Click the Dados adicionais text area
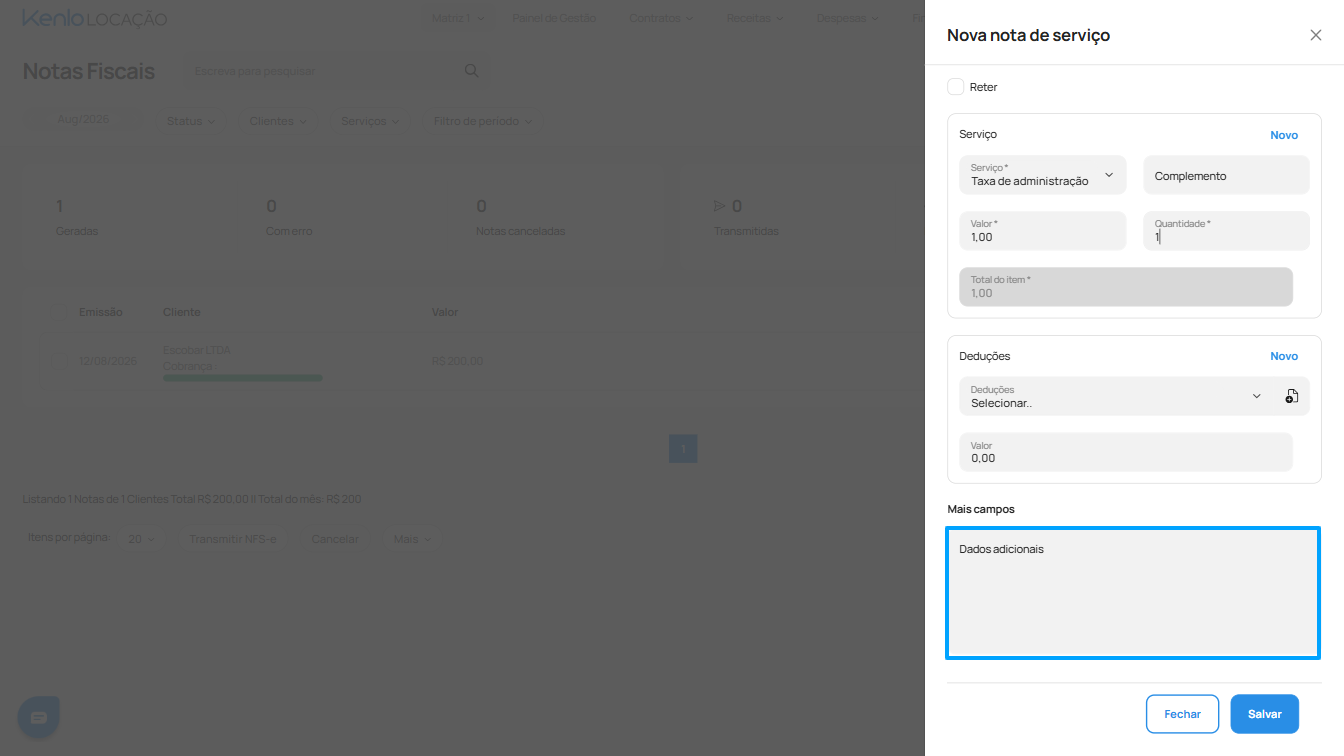The height and width of the screenshot is (756, 1344). (1133, 593)
